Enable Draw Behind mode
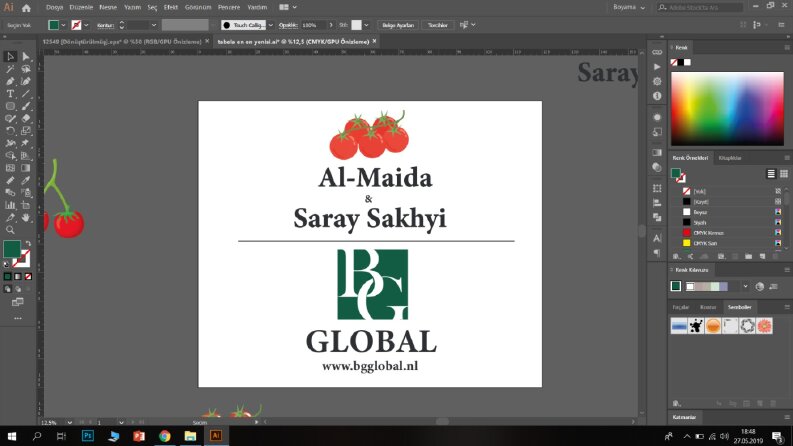793x446 pixels. pos(18,289)
